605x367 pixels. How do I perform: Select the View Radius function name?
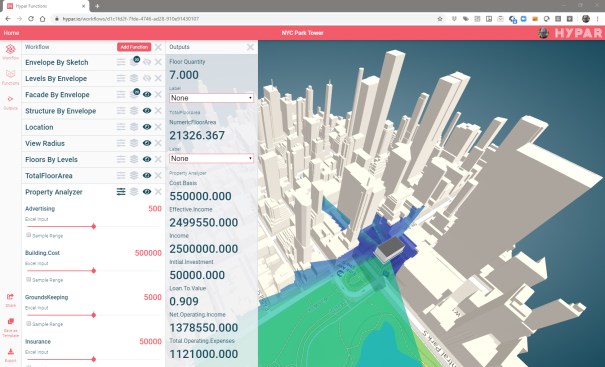point(45,144)
